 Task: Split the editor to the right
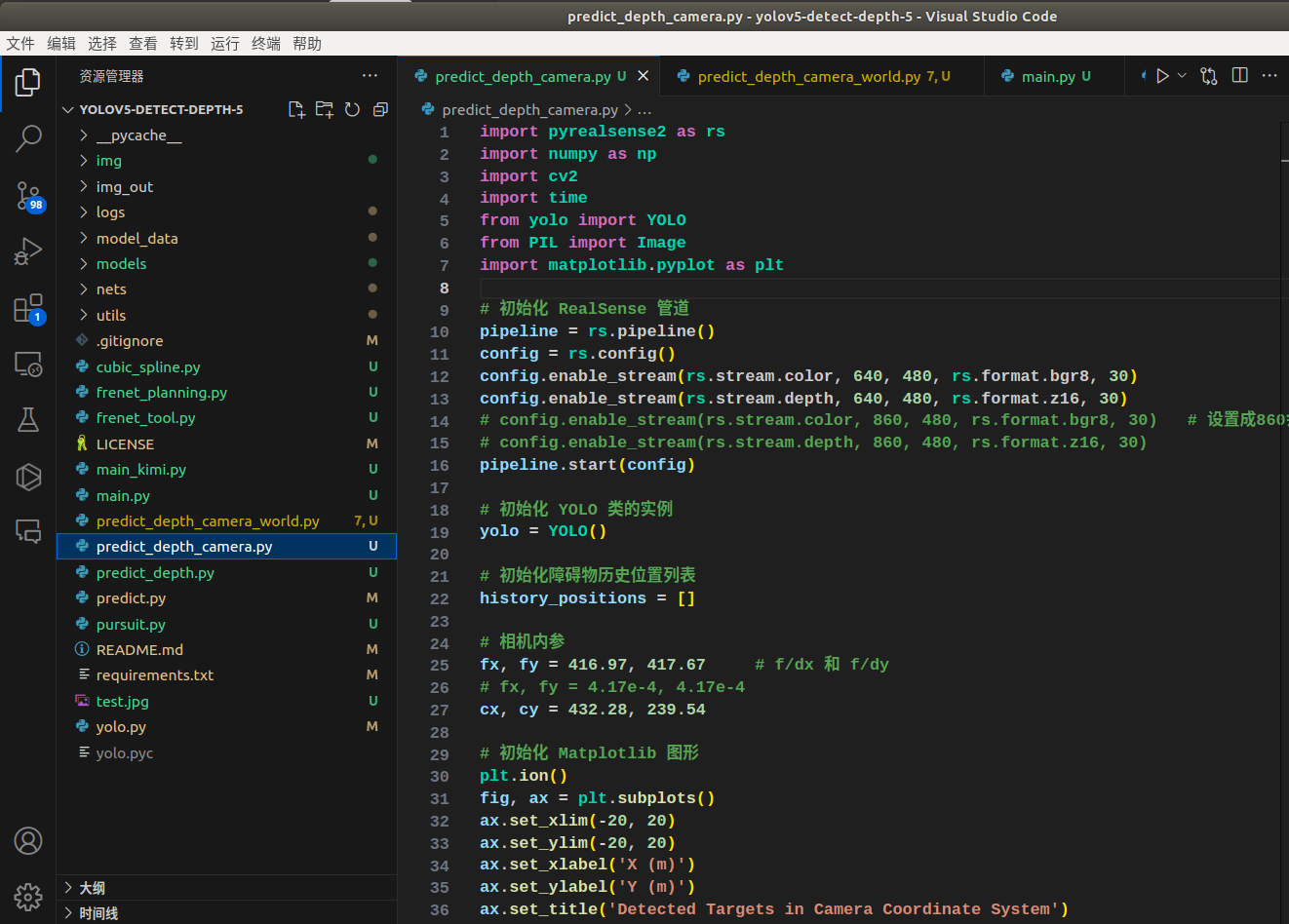(x=1240, y=76)
